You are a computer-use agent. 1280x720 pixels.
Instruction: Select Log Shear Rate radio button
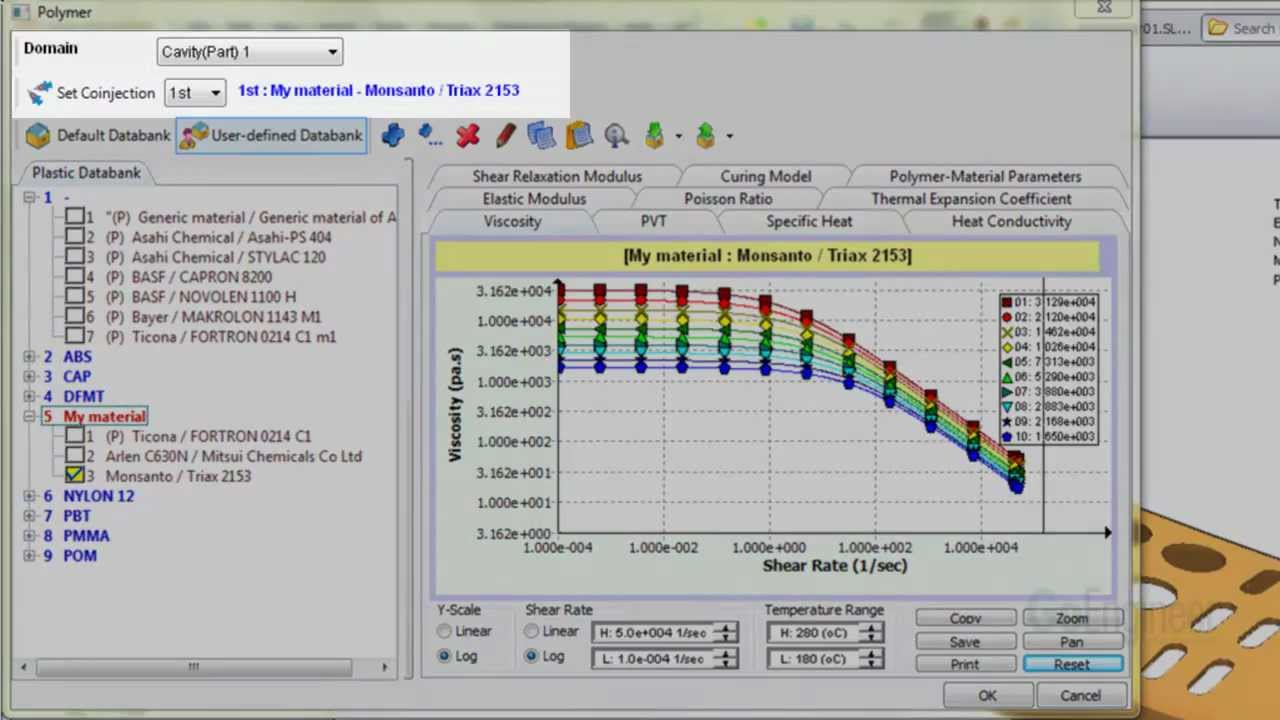coord(532,656)
